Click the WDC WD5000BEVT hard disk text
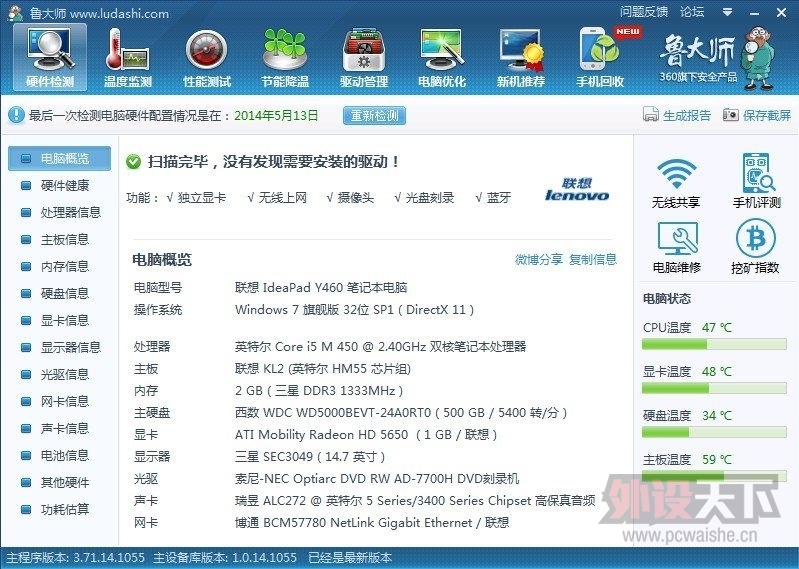 (401, 412)
